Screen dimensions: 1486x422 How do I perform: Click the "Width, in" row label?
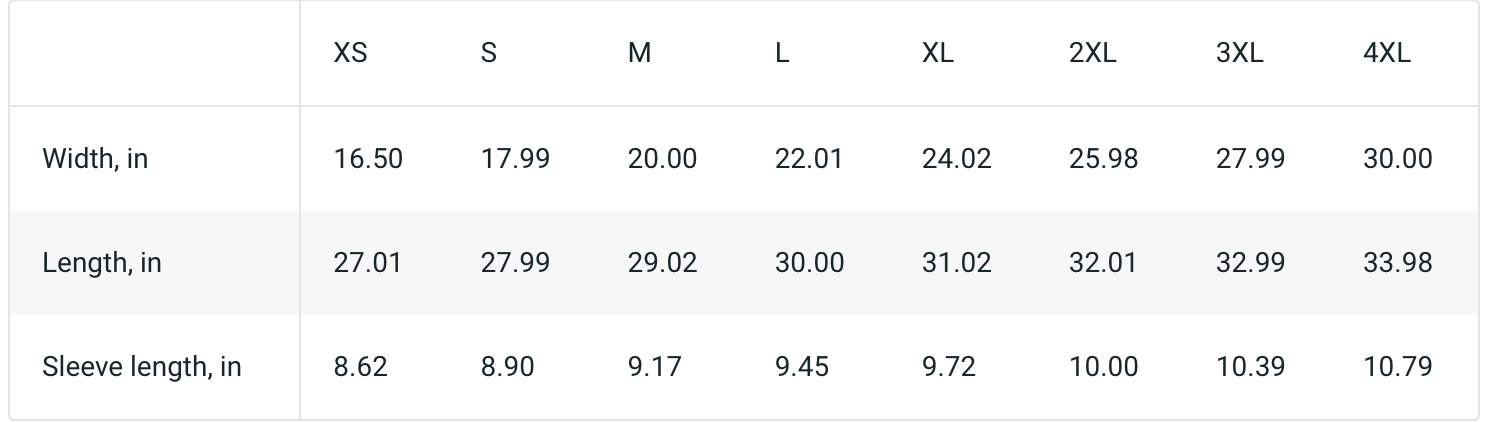[x=95, y=159]
